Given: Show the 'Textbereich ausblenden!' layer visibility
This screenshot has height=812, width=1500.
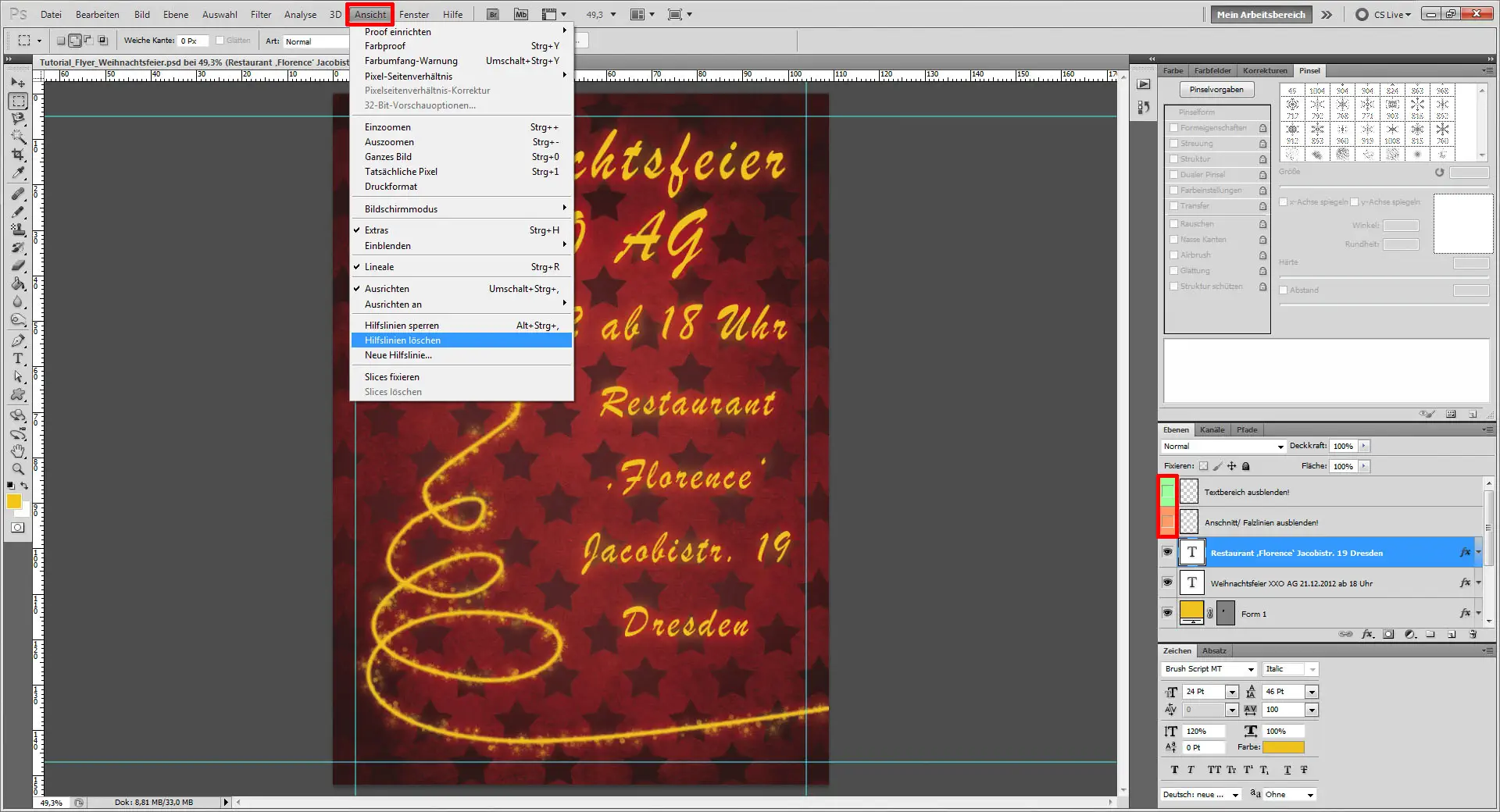Looking at the screenshot, I should coord(1167,491).
